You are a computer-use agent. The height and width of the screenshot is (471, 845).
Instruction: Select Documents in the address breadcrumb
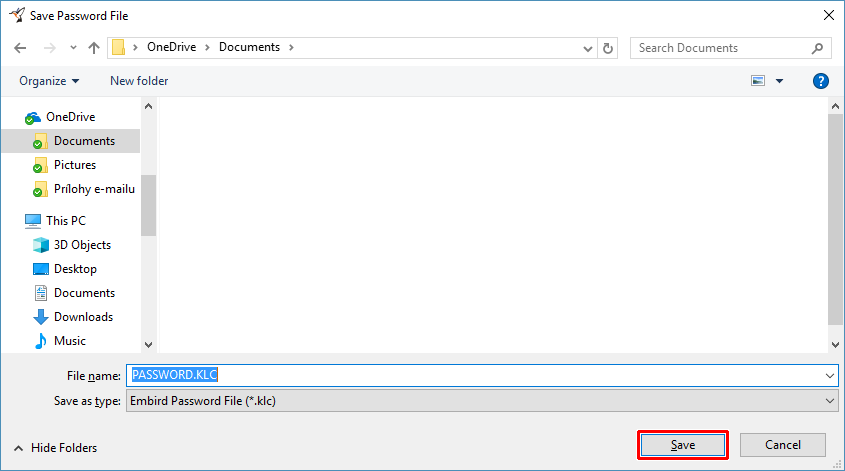[249, 47]
